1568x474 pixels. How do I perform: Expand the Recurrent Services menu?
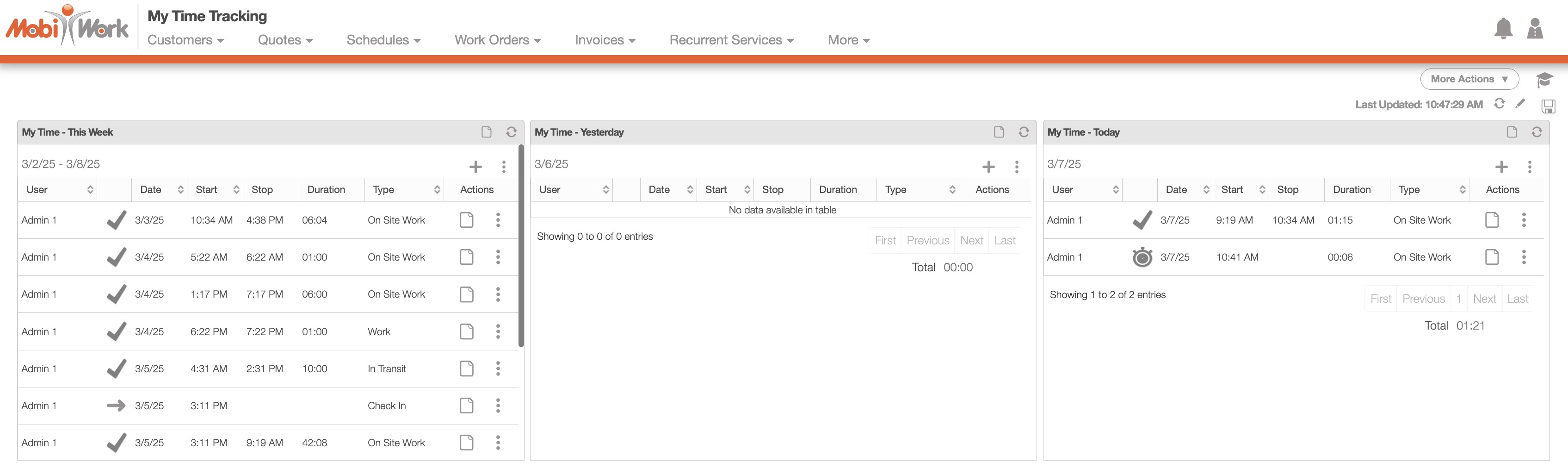(x=731, y=40)
